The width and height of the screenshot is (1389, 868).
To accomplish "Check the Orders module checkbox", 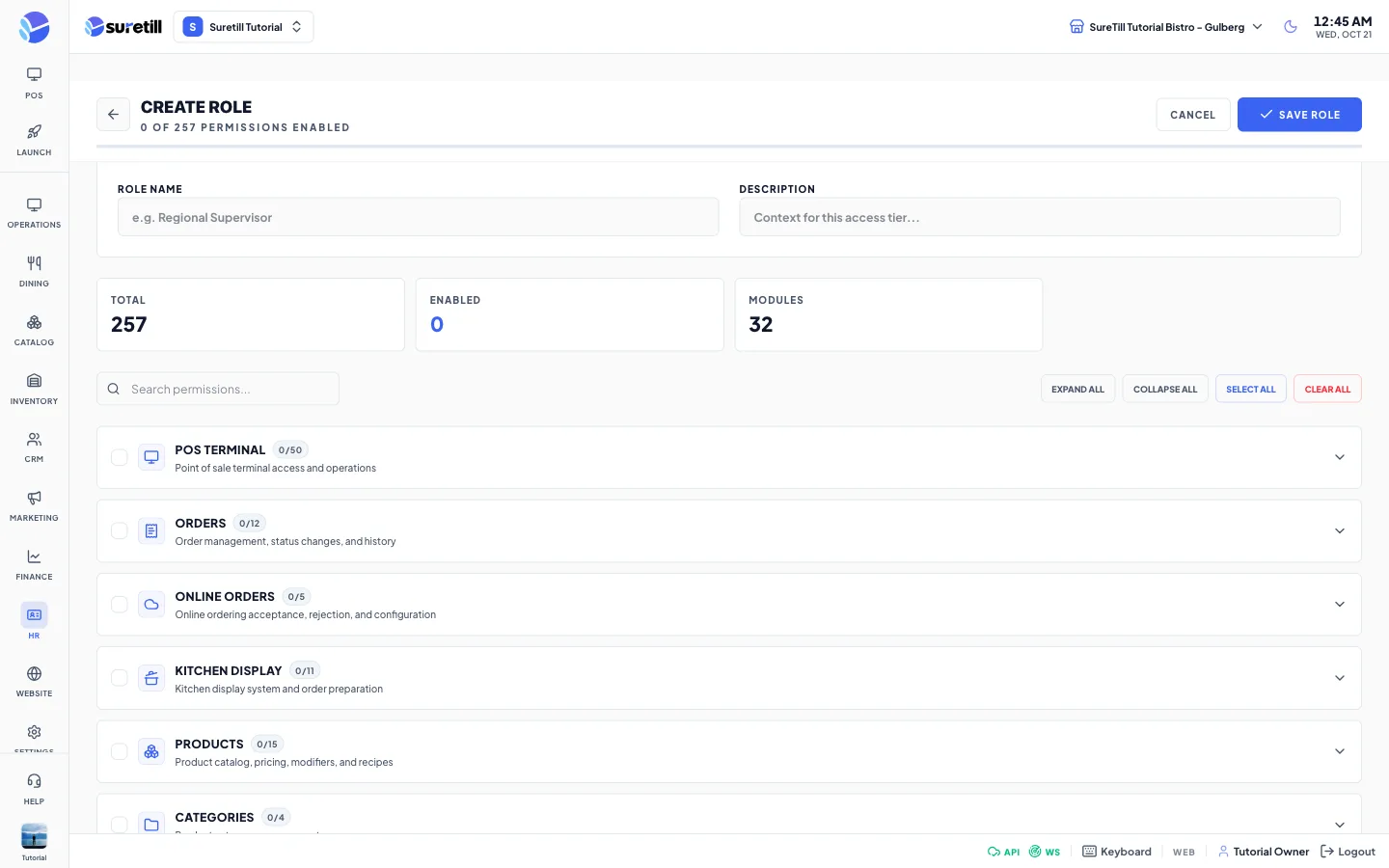I will pos(120,530).
